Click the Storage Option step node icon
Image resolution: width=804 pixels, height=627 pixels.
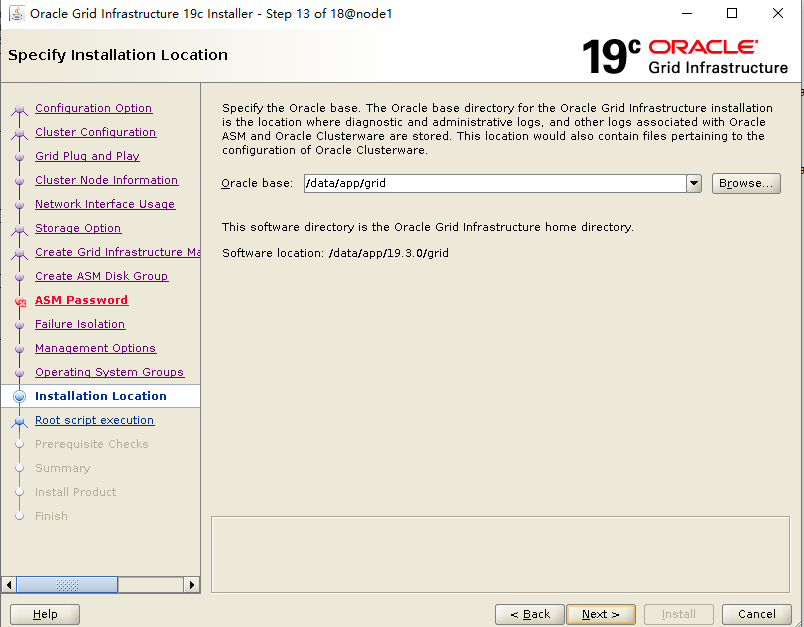click(19, 229)
